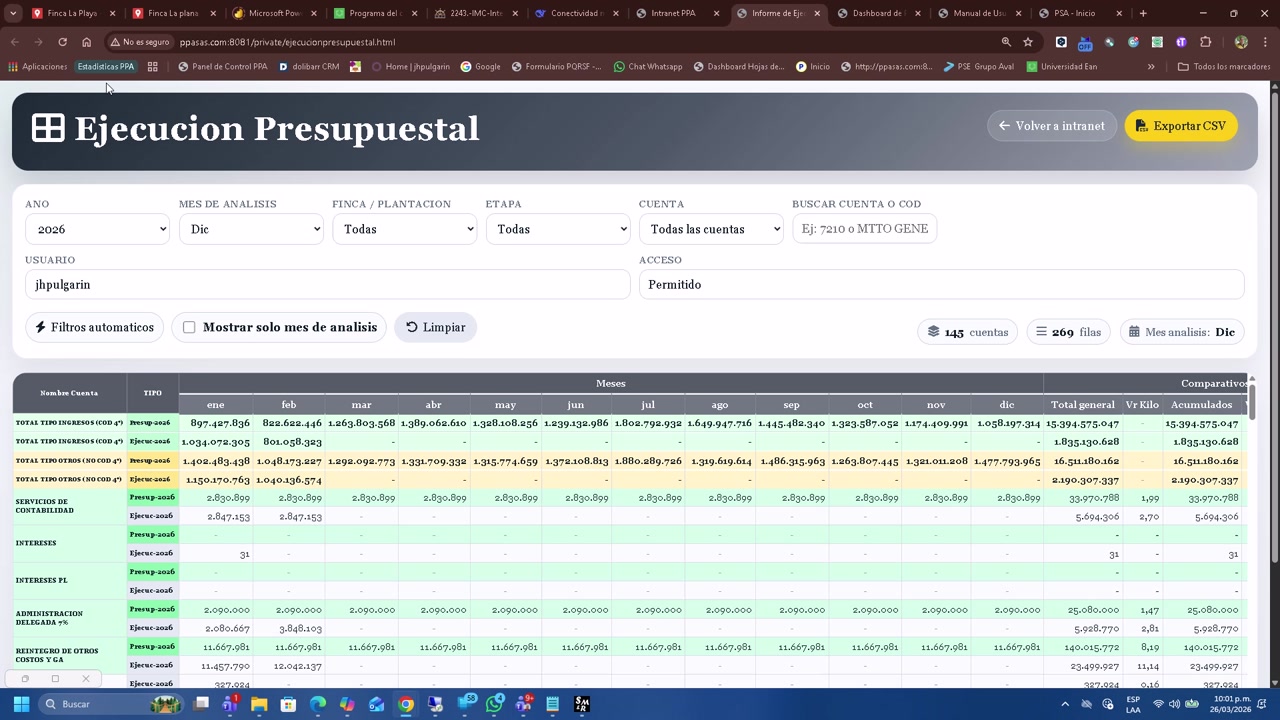Open the browser zoom magnifier icon
This screenshot has width=1280, height=720.
[1006, 42]
